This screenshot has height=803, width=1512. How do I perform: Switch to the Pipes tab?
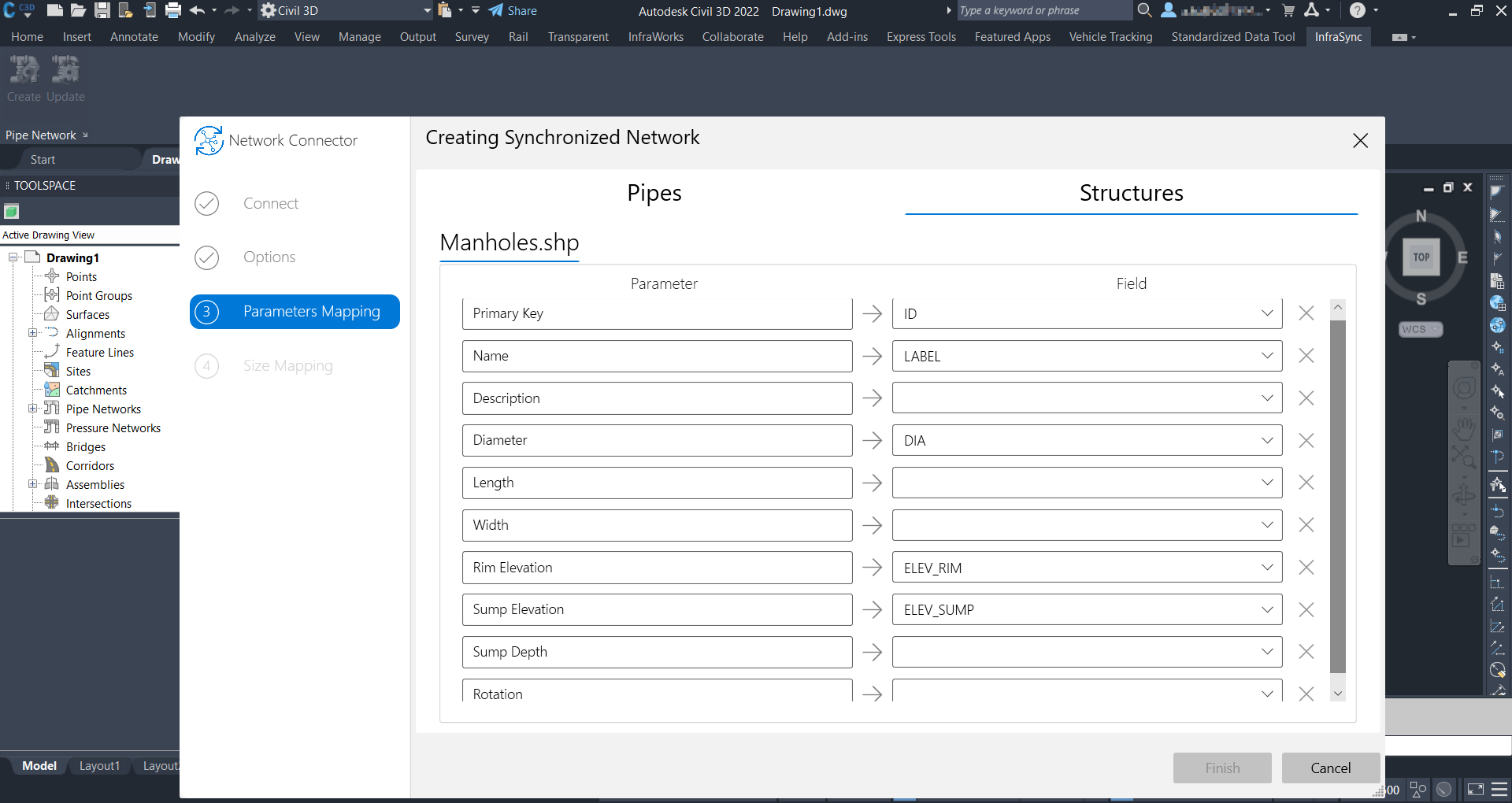pos(654,193)
